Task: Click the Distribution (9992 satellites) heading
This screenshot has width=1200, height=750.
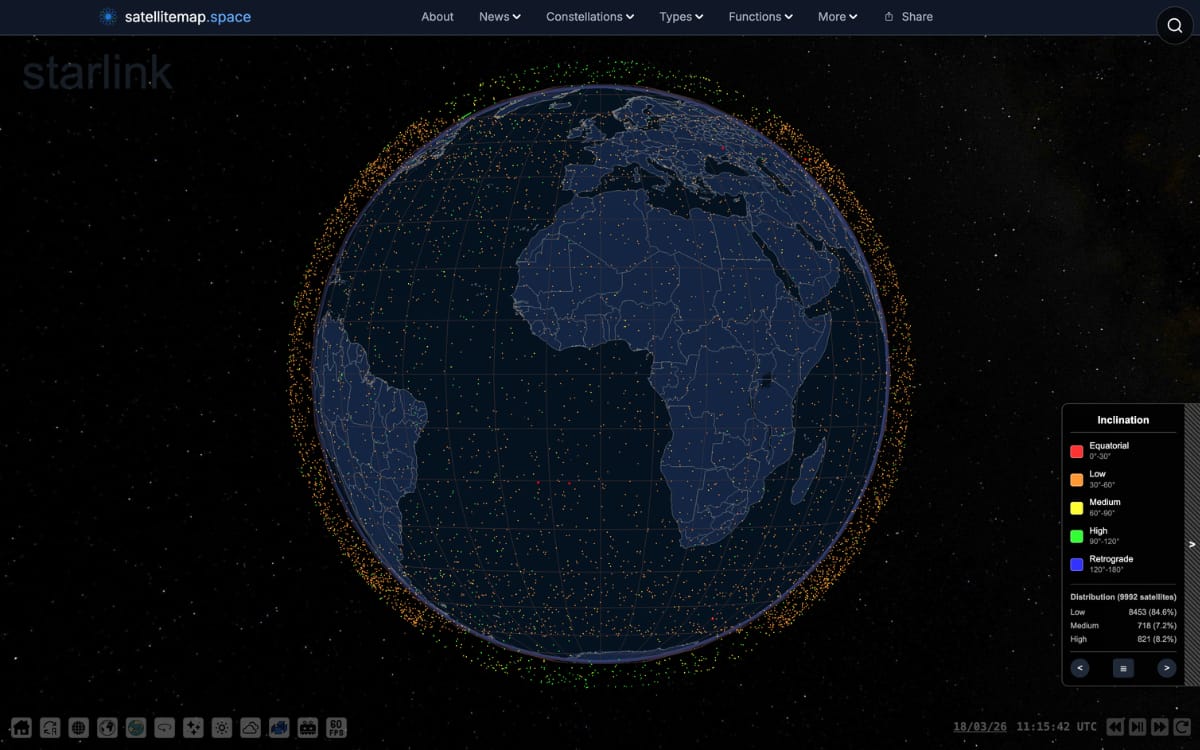Action: [x=1123, y=597]
